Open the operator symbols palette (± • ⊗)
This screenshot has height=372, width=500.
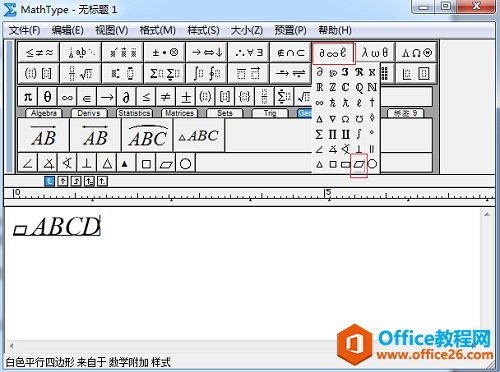click(x=165, y=52)
